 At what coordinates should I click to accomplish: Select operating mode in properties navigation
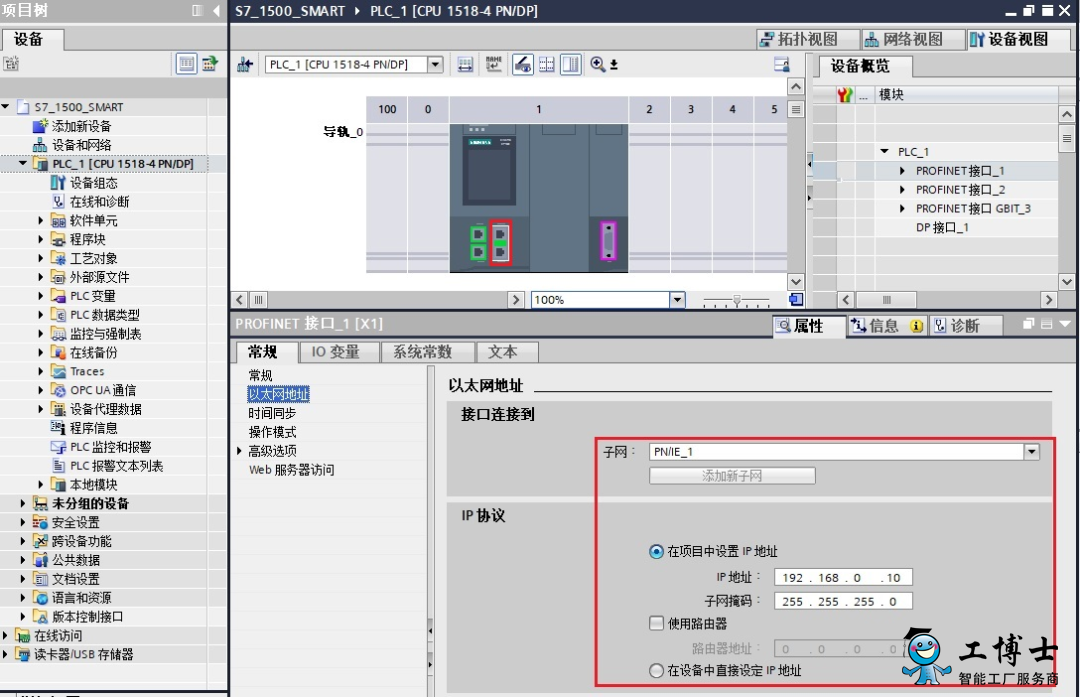point(272,433)
